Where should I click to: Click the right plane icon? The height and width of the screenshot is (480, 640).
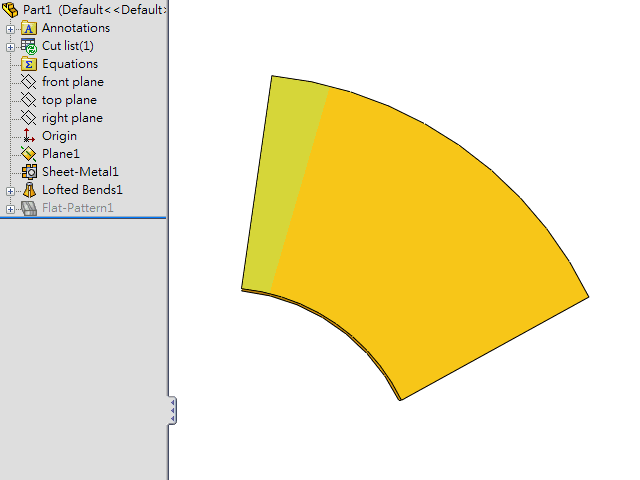click(x=29, y=118)
